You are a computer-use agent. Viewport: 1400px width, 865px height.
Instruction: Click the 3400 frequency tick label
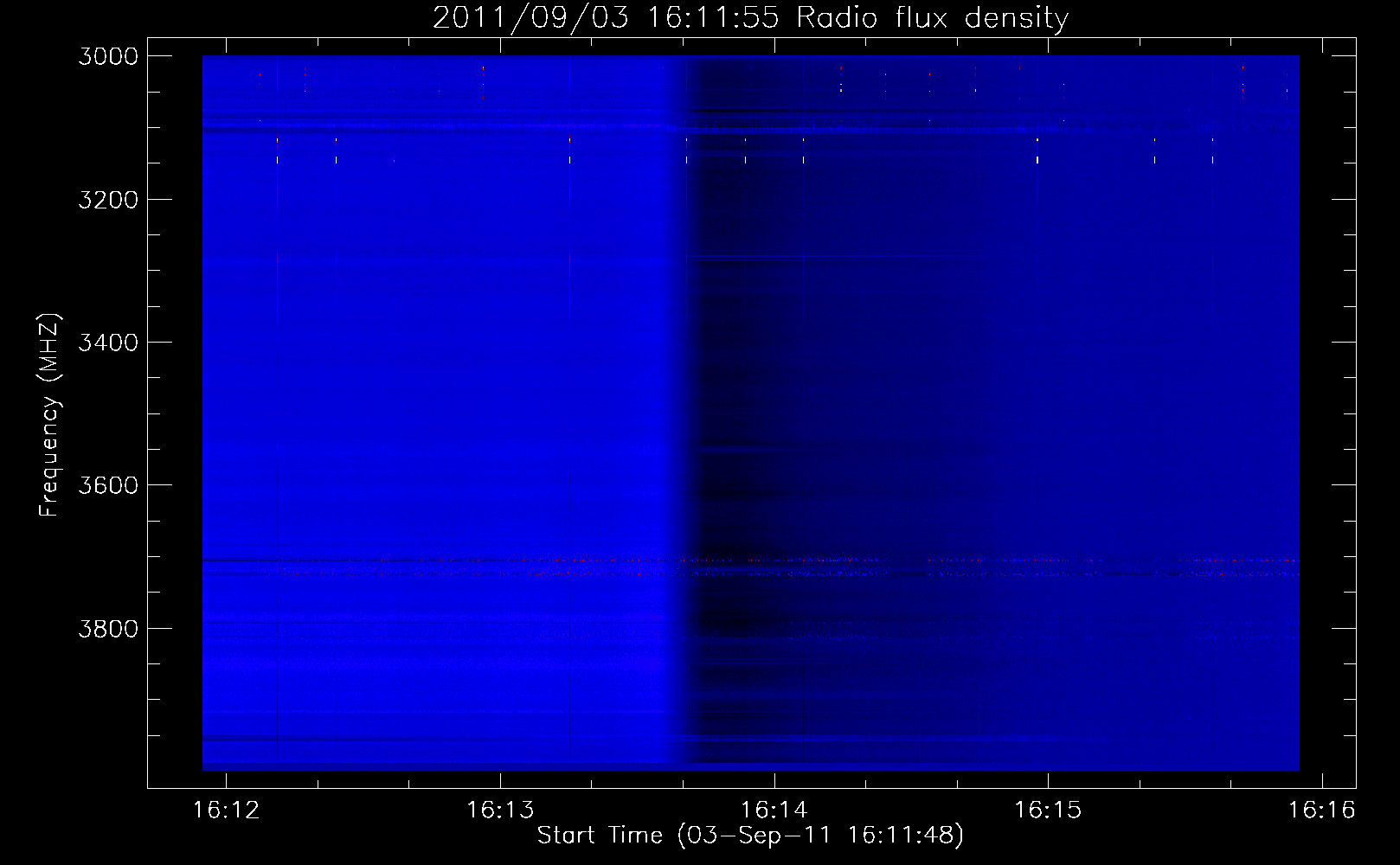coord(108,343)
